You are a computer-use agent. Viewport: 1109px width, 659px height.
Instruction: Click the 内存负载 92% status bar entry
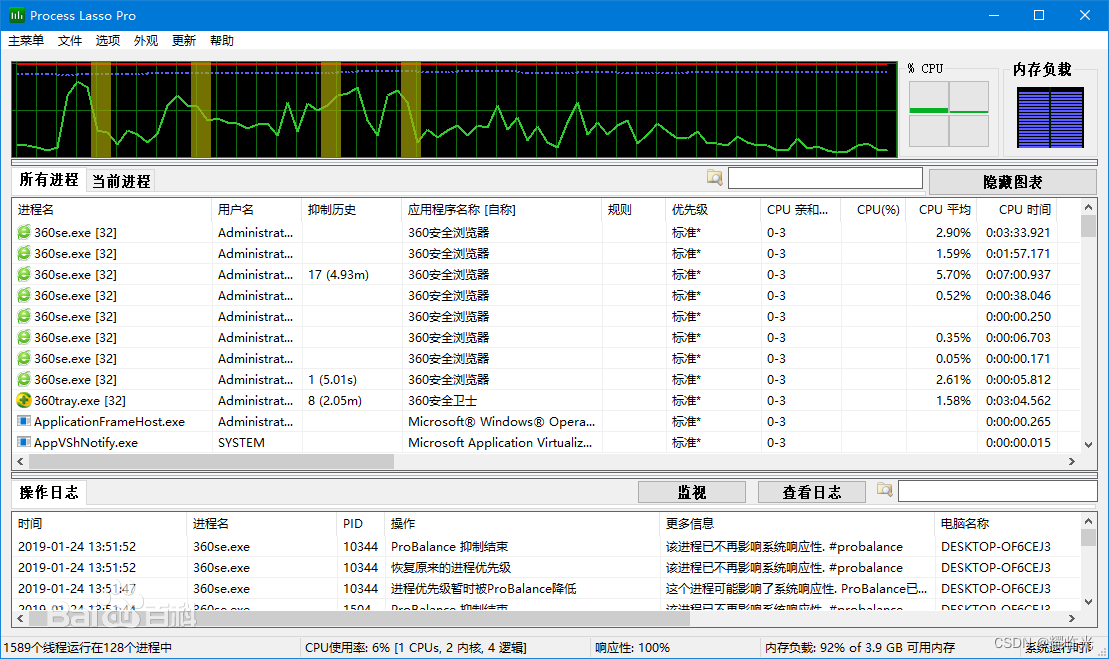click(x=859, y=647)
